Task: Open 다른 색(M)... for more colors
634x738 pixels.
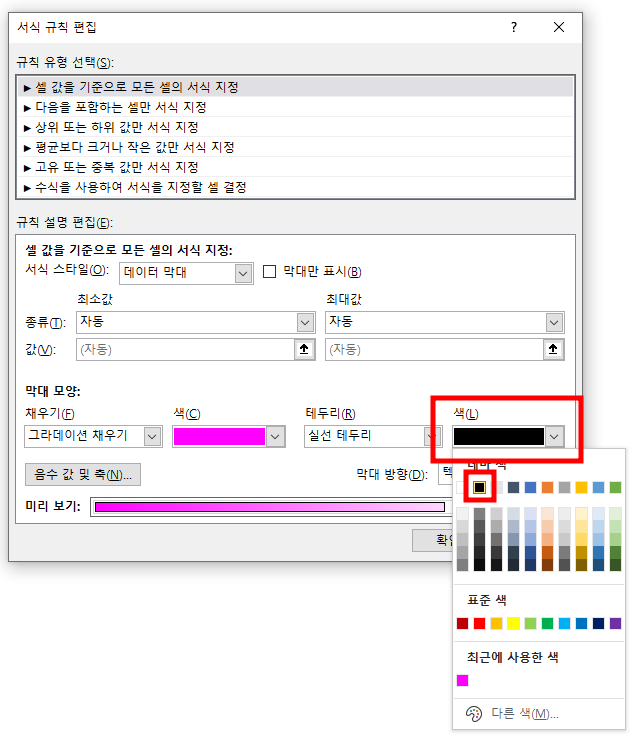Action: tap(525, 714)
